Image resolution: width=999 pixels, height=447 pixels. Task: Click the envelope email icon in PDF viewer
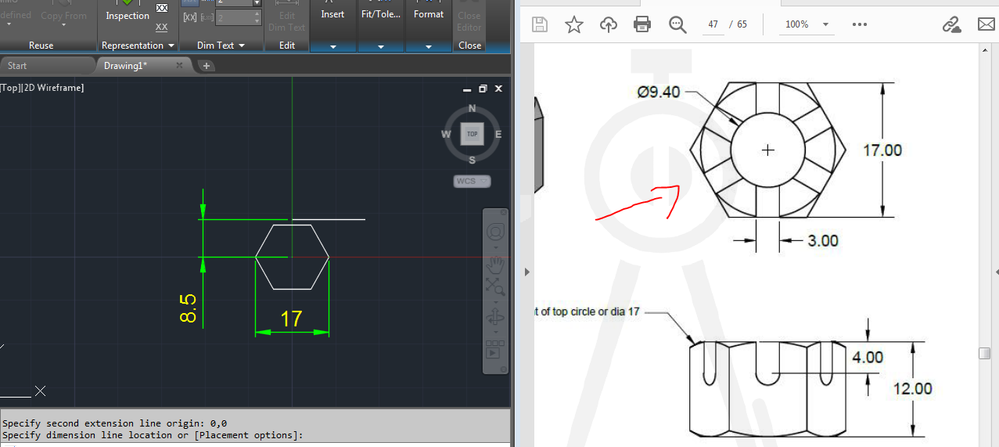click(x=986, y=25)
